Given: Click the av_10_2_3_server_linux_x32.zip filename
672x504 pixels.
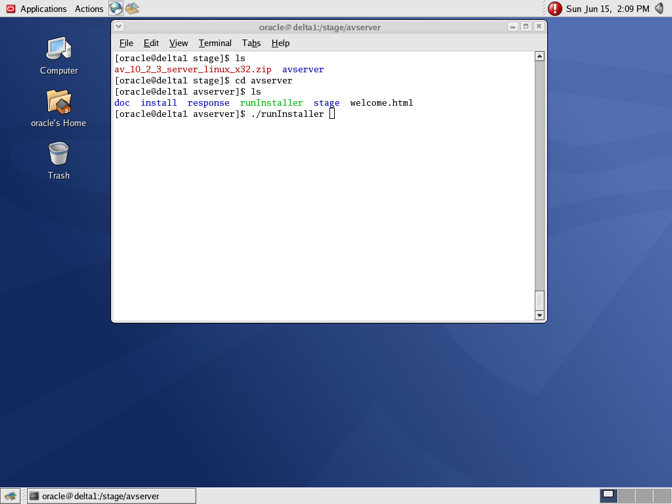Looking at the screenshot, I should click(x=193, y=69).
